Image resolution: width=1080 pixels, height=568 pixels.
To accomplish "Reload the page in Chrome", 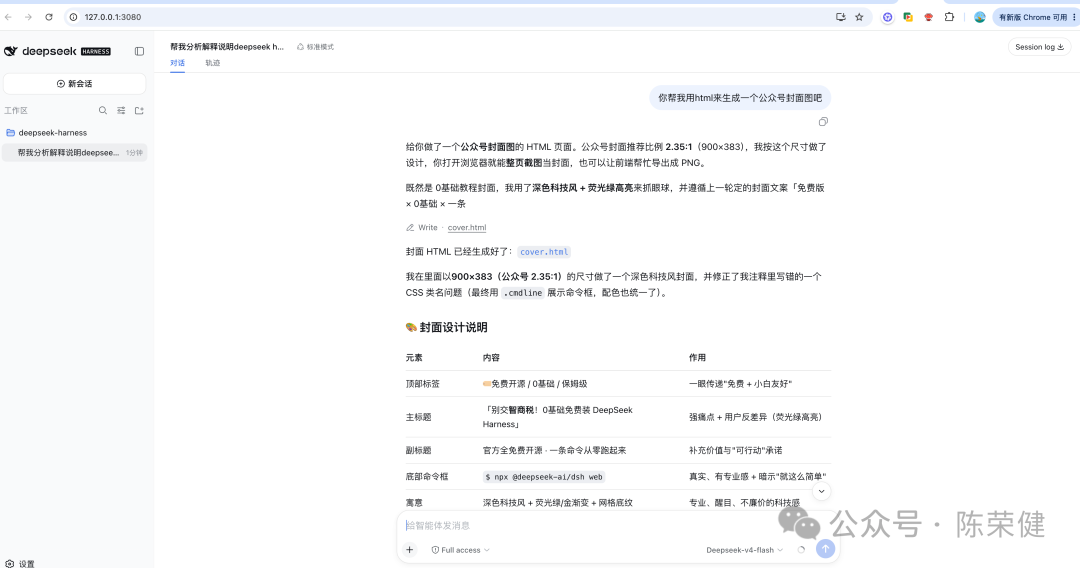I will [49, 17].
